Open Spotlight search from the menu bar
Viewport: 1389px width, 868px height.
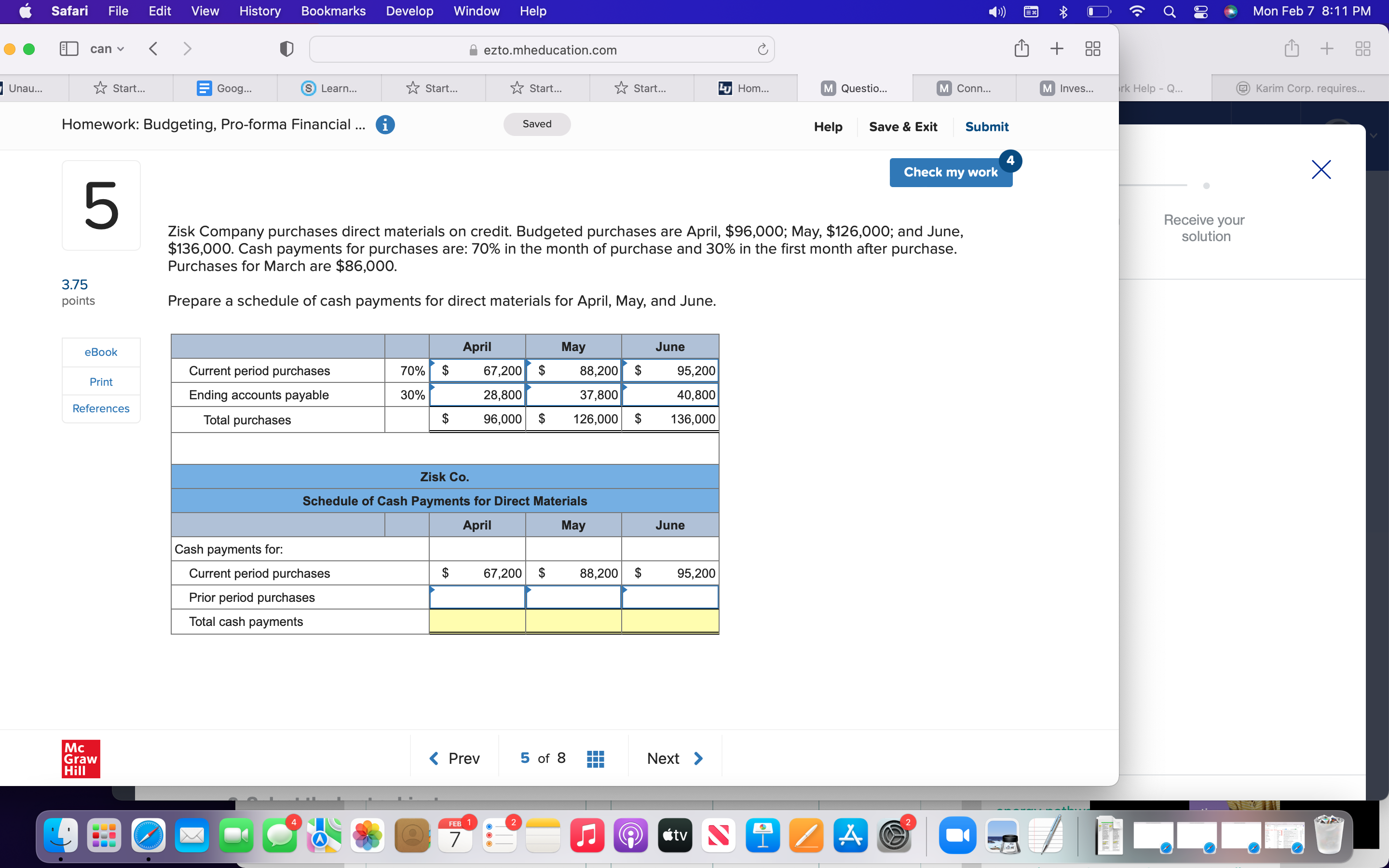click(1170, 11)
